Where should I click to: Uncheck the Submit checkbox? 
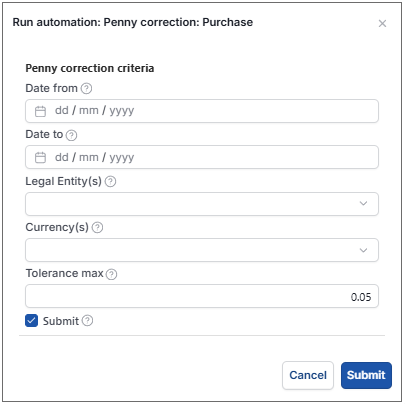point(31,321)
